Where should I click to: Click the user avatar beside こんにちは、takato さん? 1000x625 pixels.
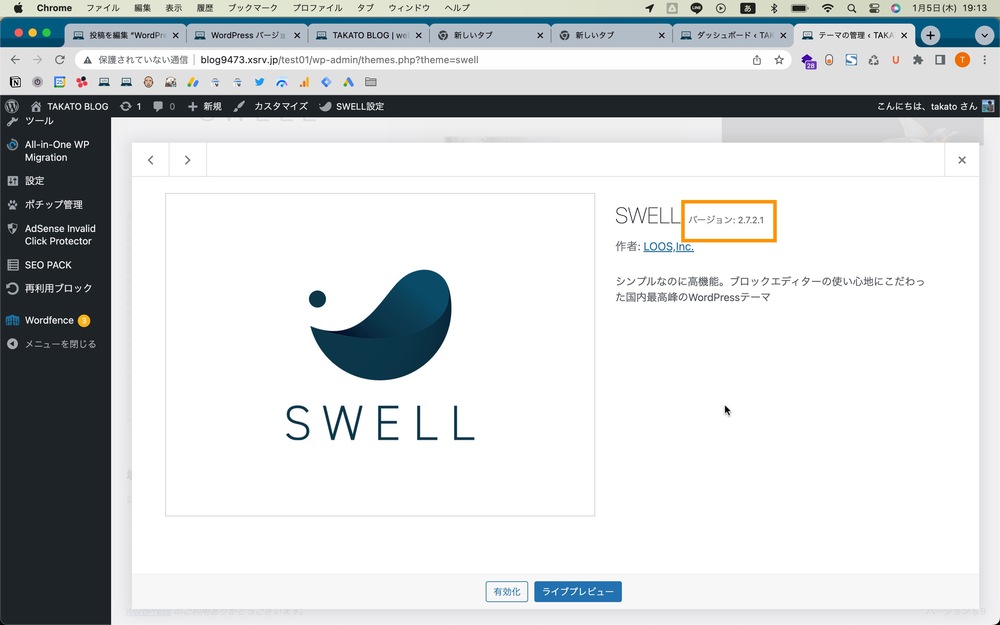point(988,107)
